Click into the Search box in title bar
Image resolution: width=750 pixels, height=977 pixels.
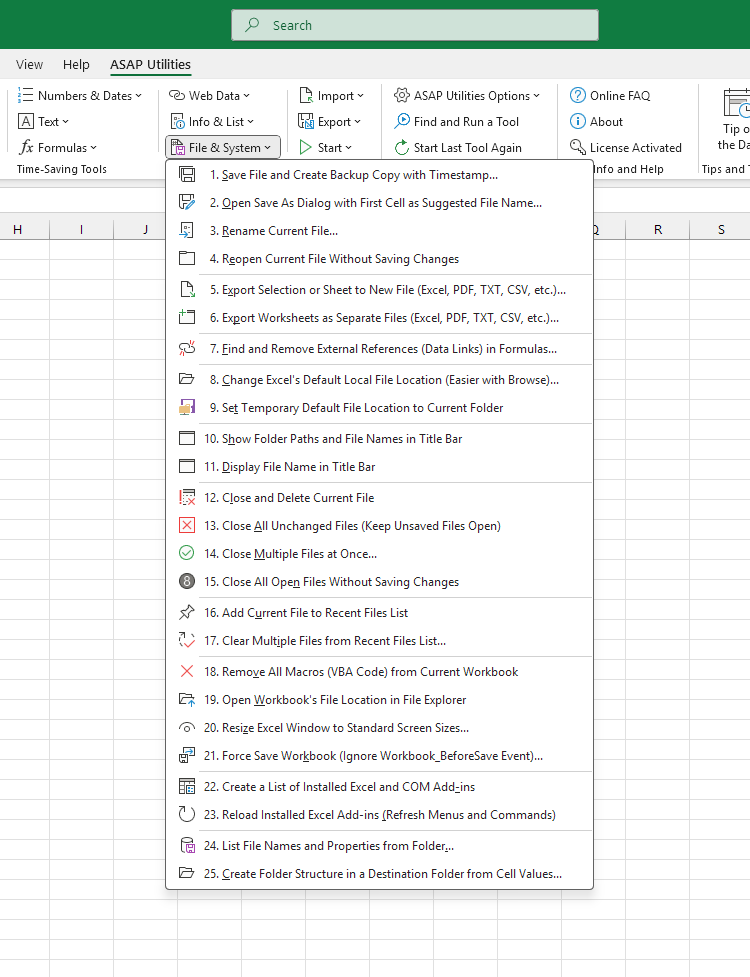pos(415,25)
